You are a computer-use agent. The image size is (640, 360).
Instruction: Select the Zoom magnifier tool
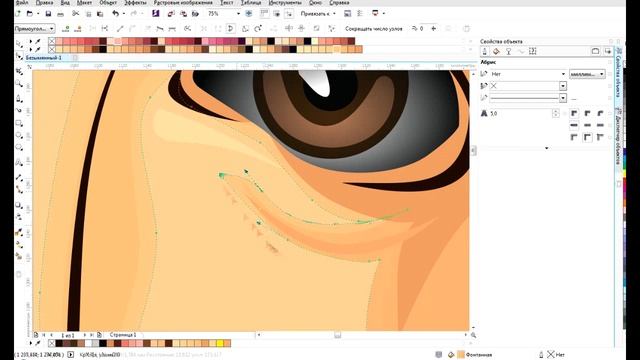point(19,84)
